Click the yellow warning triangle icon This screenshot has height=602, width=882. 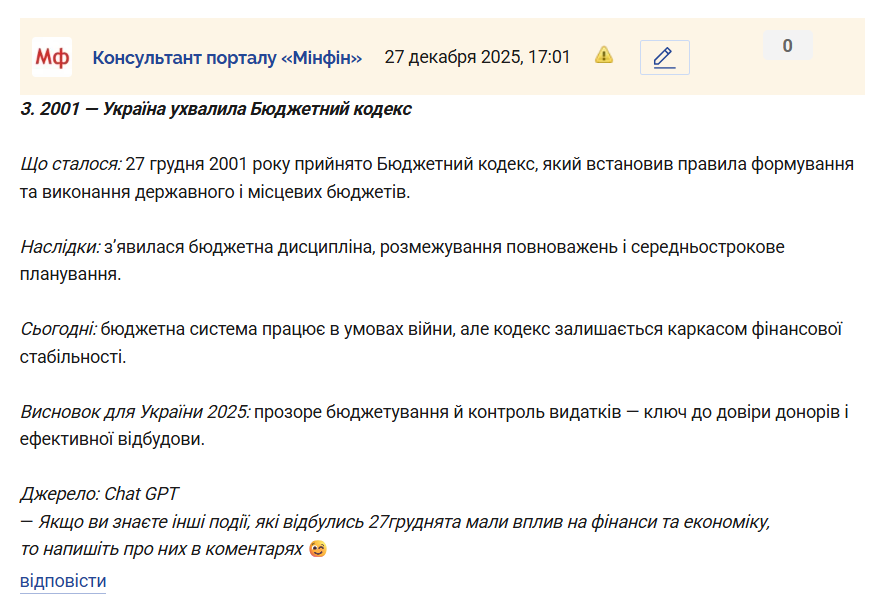(604, 55)
